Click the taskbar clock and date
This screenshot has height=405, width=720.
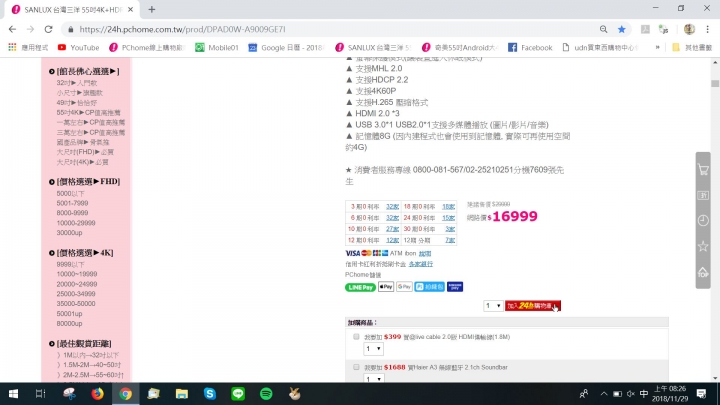point(670,394)
